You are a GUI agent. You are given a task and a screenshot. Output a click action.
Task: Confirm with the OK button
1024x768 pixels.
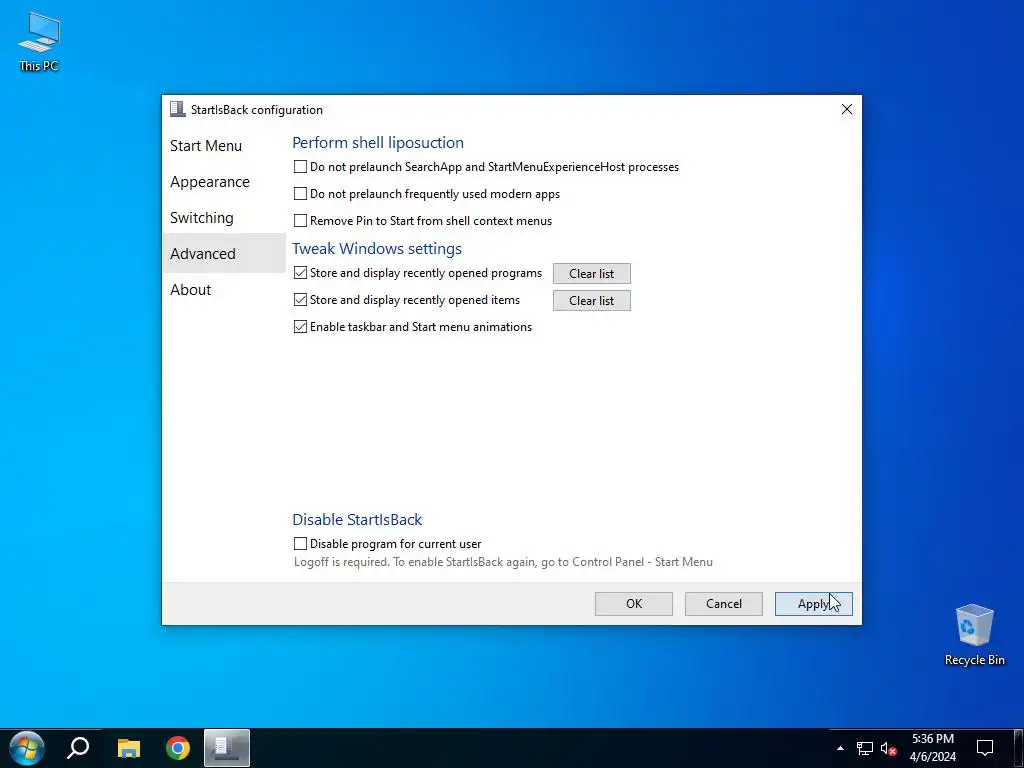633,603
